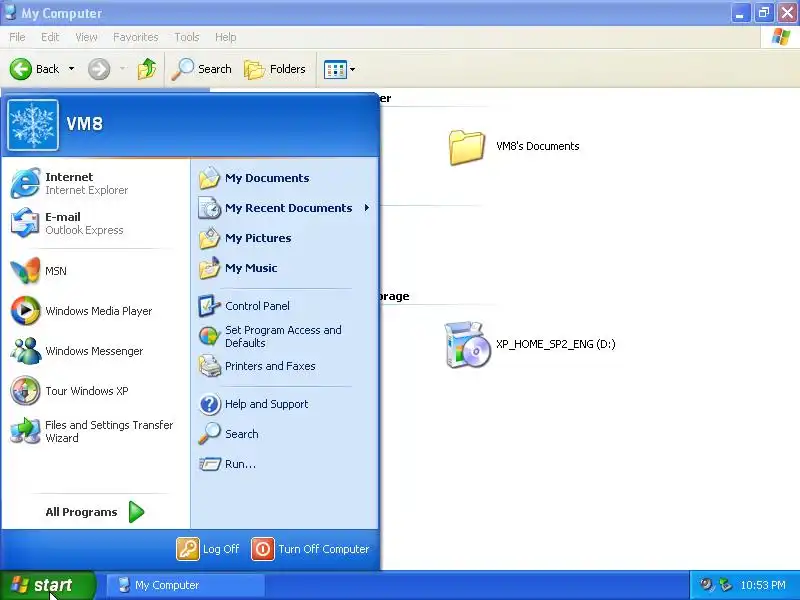The width and height of the screenshot is (800, 600).
Task: Toggle the Folders pane button
Action: (275, 69)
